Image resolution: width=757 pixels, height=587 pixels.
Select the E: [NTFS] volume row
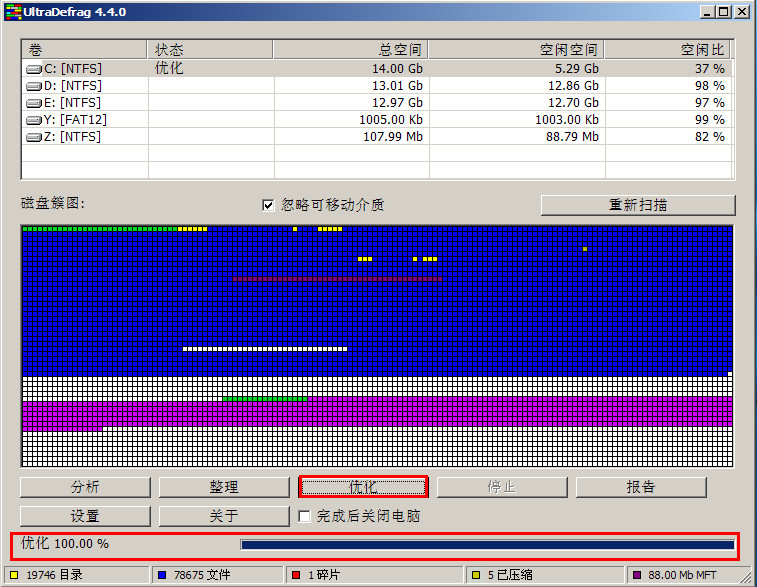click(x=377, y=103)
